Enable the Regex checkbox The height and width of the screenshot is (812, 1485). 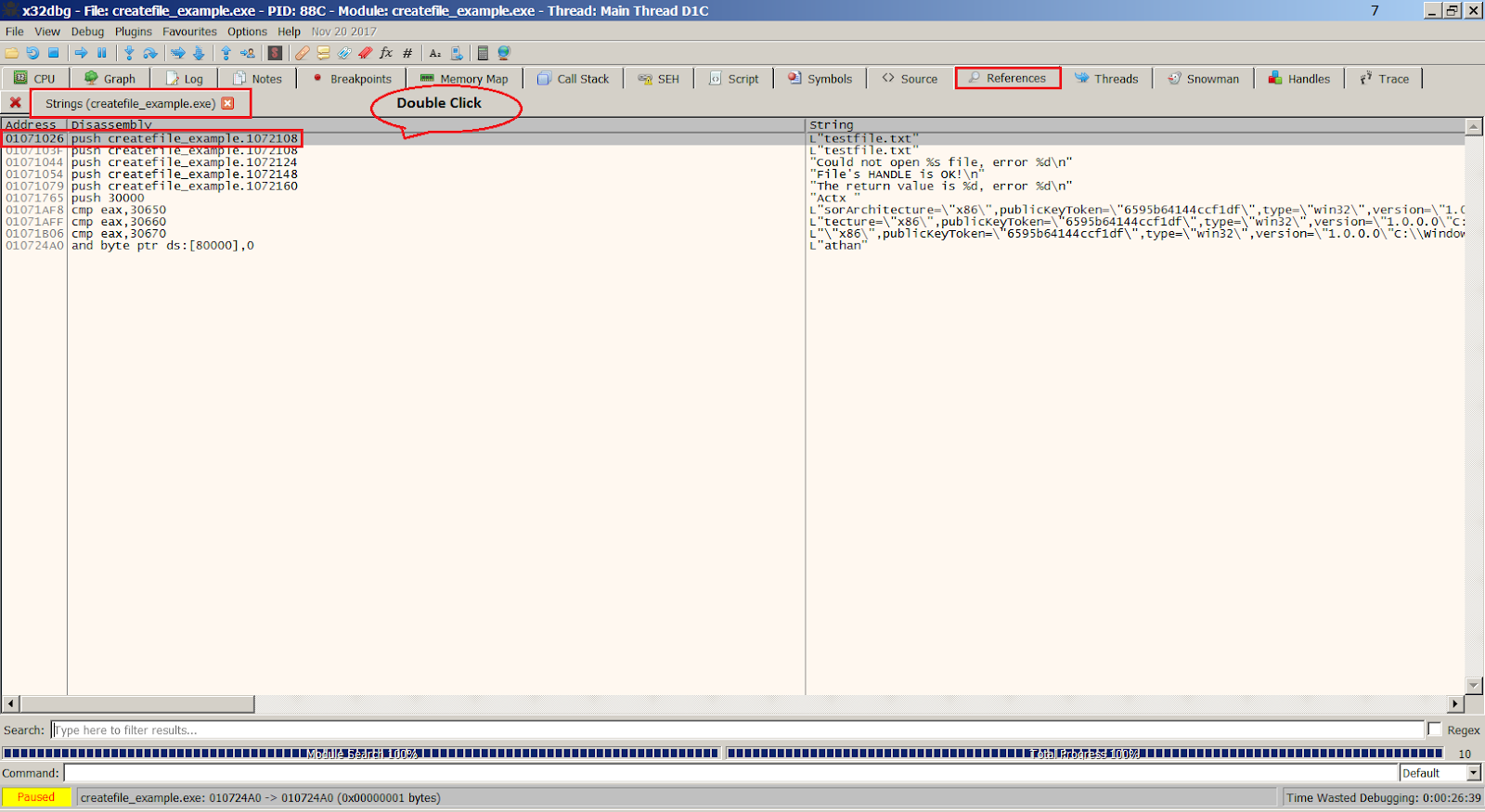1435,729
